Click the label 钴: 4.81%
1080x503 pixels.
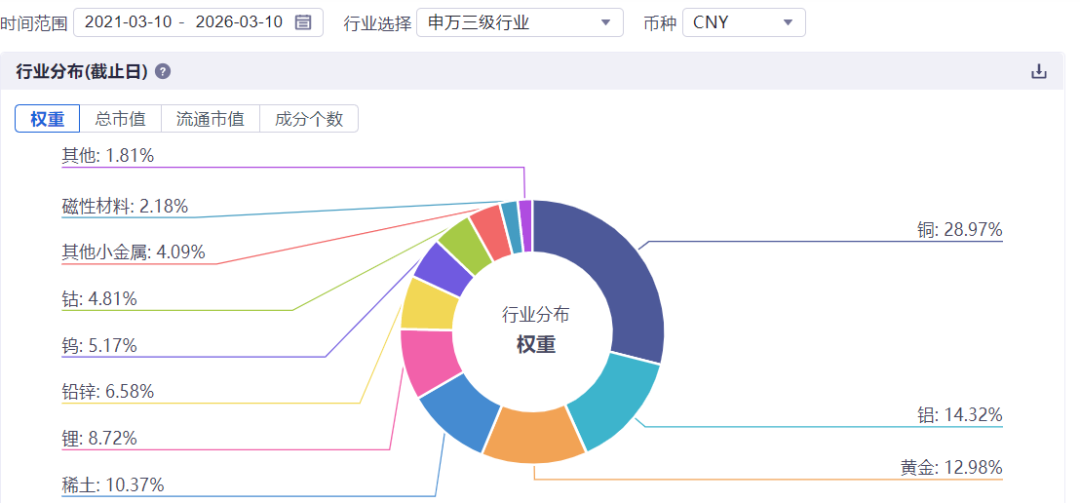click(99, 299)
